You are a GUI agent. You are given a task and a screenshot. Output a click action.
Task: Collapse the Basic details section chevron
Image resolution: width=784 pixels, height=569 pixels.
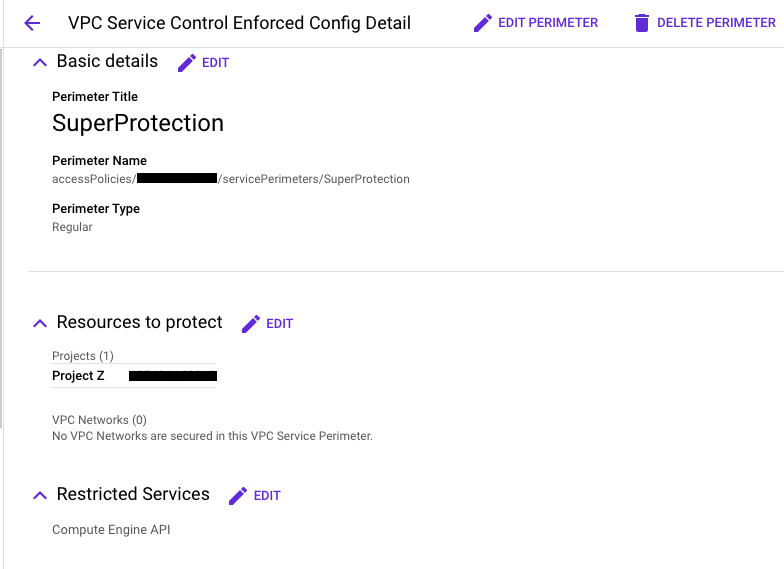pos(40,62)
